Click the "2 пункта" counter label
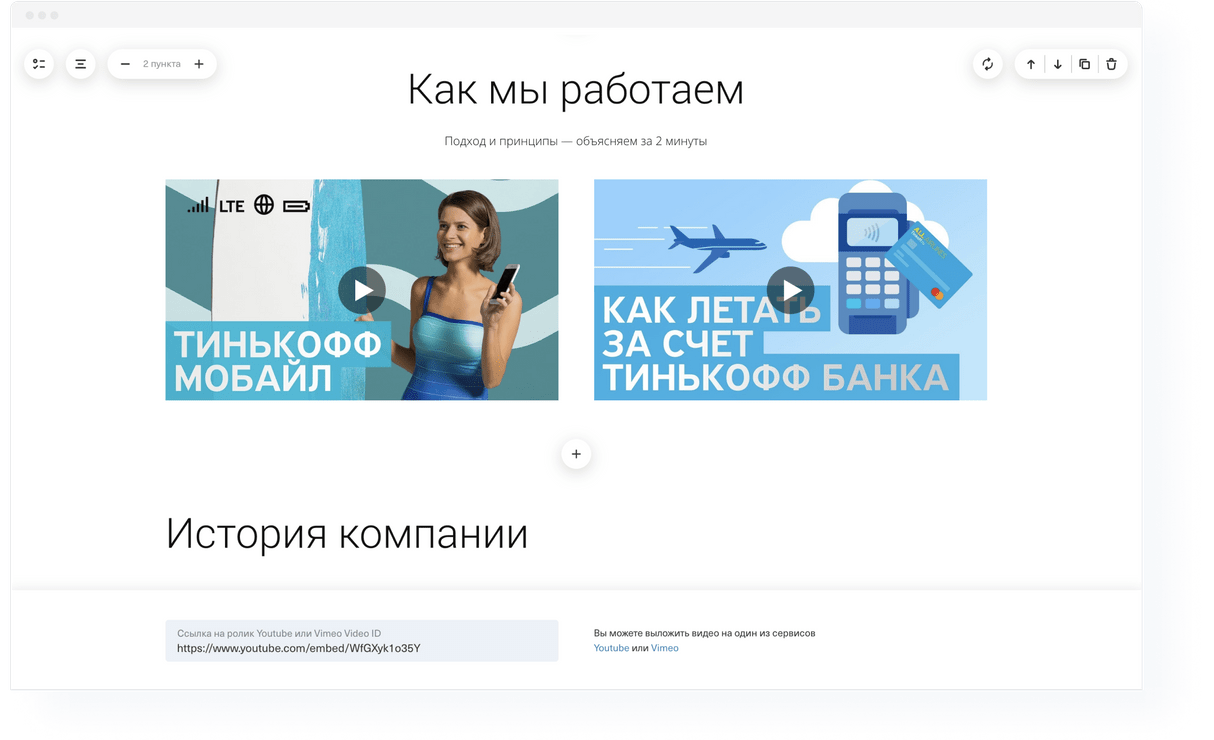 (x=162, y=64)
